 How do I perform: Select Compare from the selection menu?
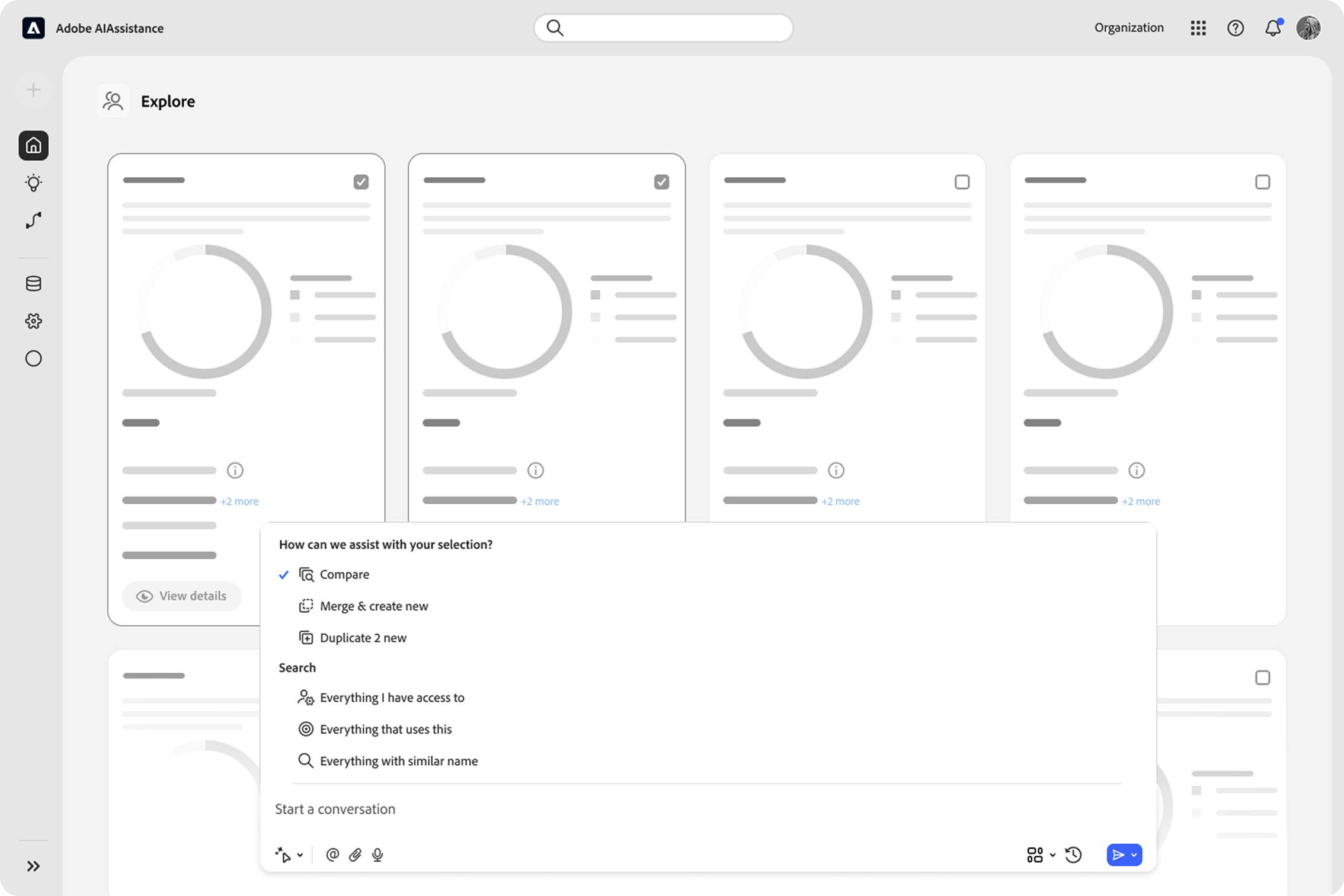tap(344, 574)
